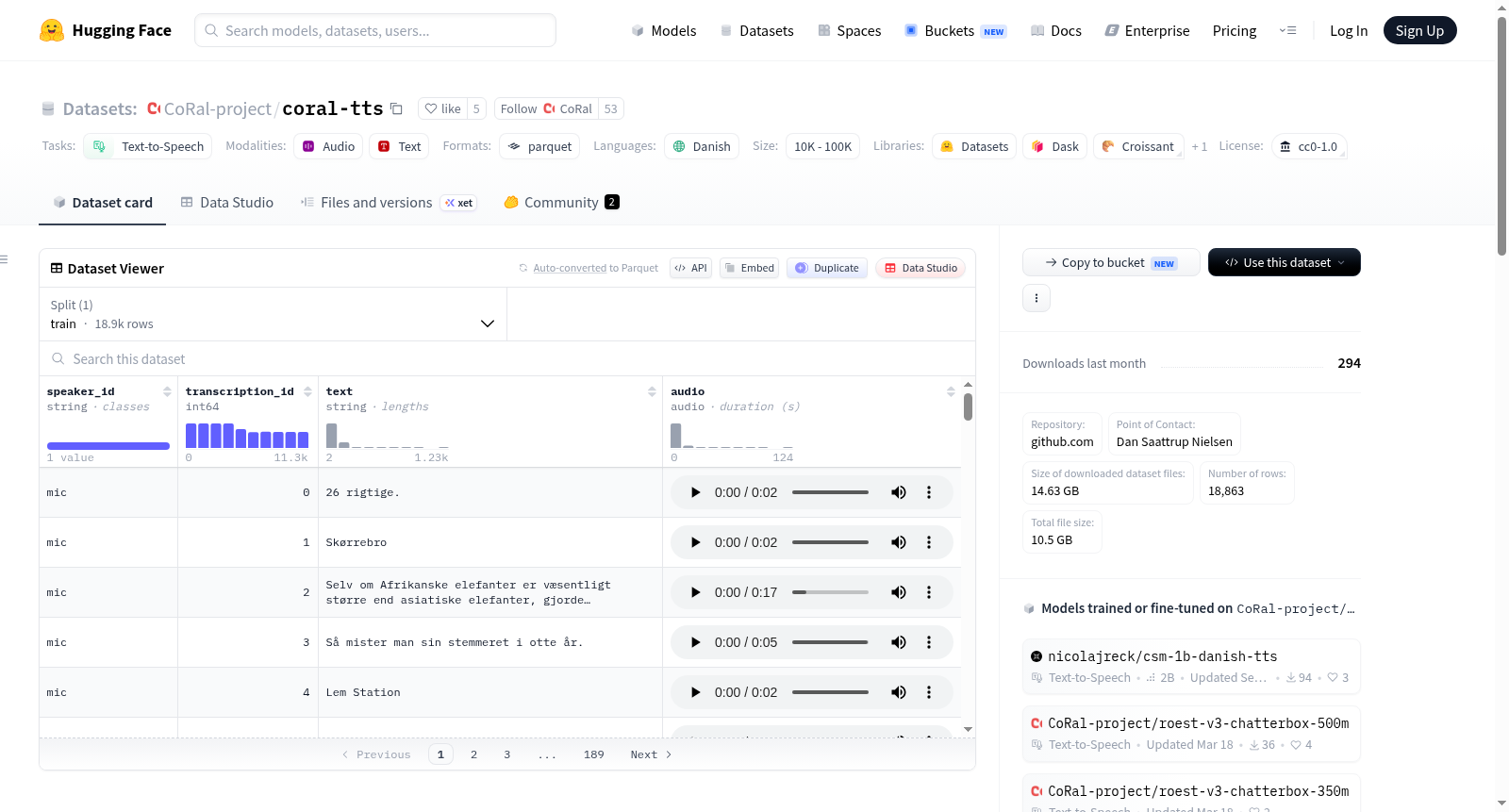Expand the Split train dropdown
This screenshot has height=812, width=1509.
(x=273, y=314)
